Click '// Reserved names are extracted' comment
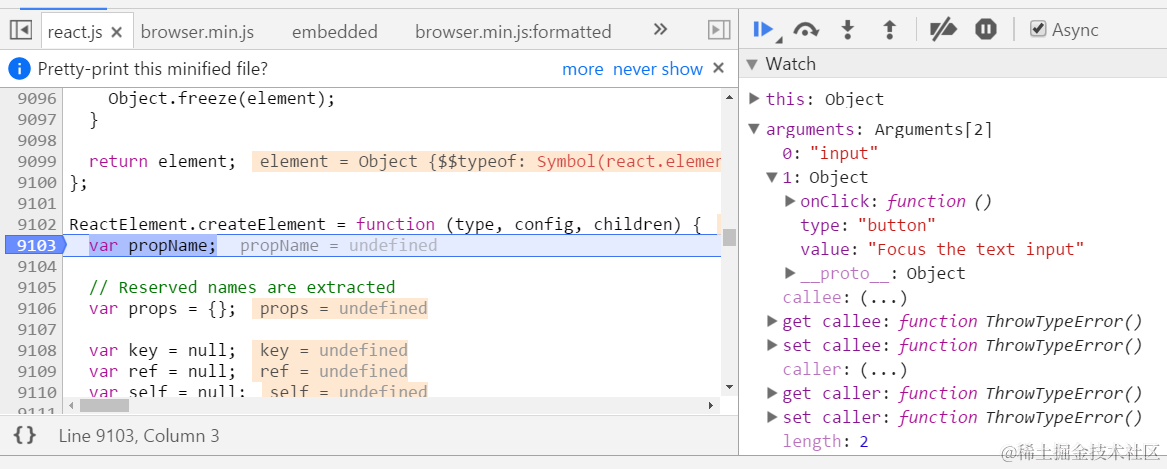This screenshot has height=469, width=1167. pos(242,287)
